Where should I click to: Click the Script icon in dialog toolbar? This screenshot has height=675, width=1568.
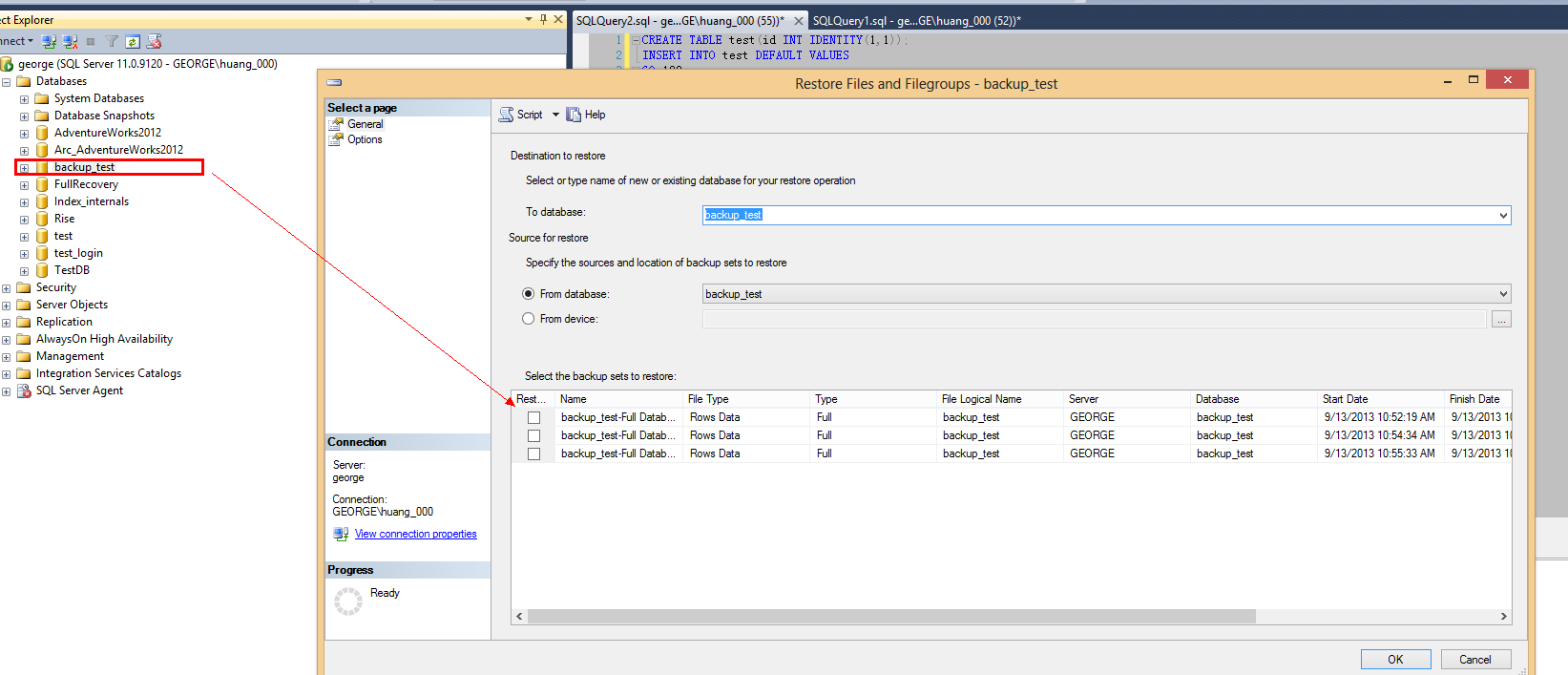tap(507, 115)
